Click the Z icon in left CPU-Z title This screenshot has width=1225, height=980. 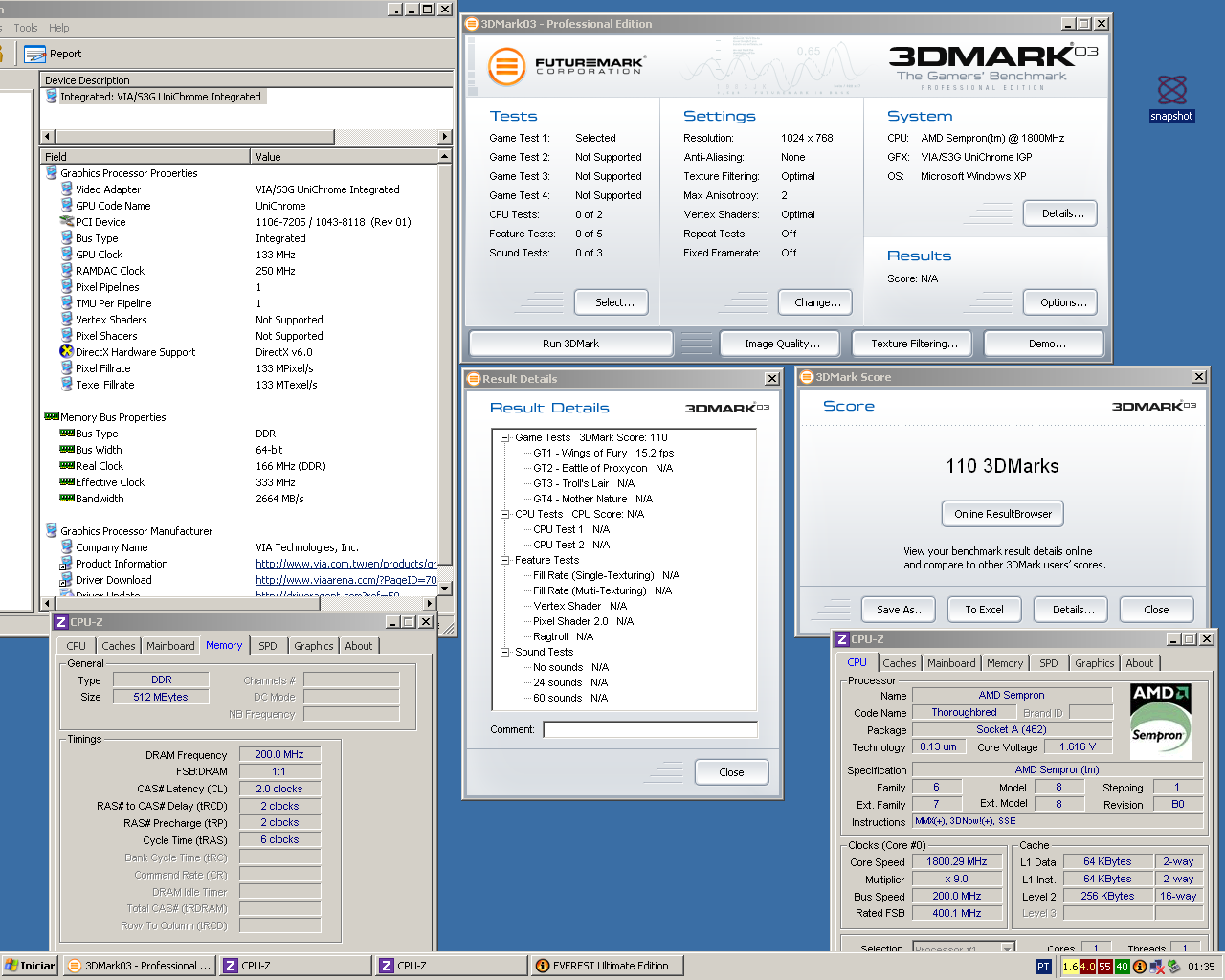[61, 622]
